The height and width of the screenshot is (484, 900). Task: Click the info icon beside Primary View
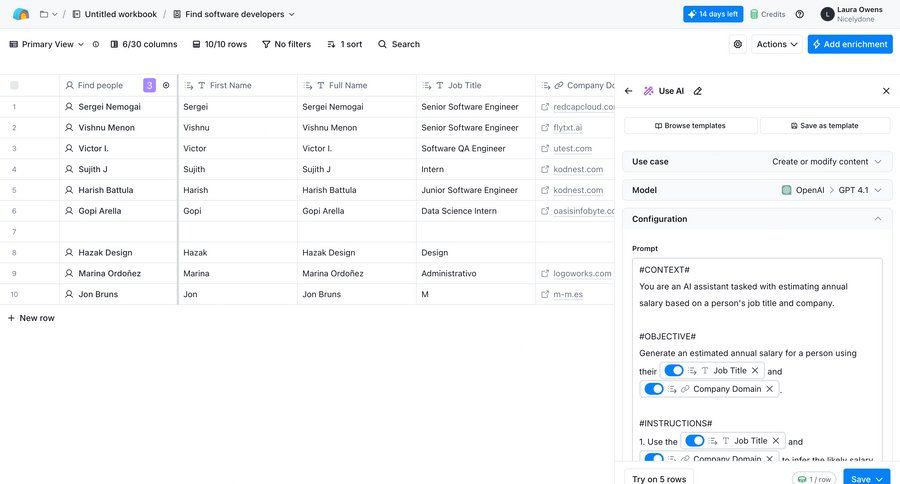point(96,44)
